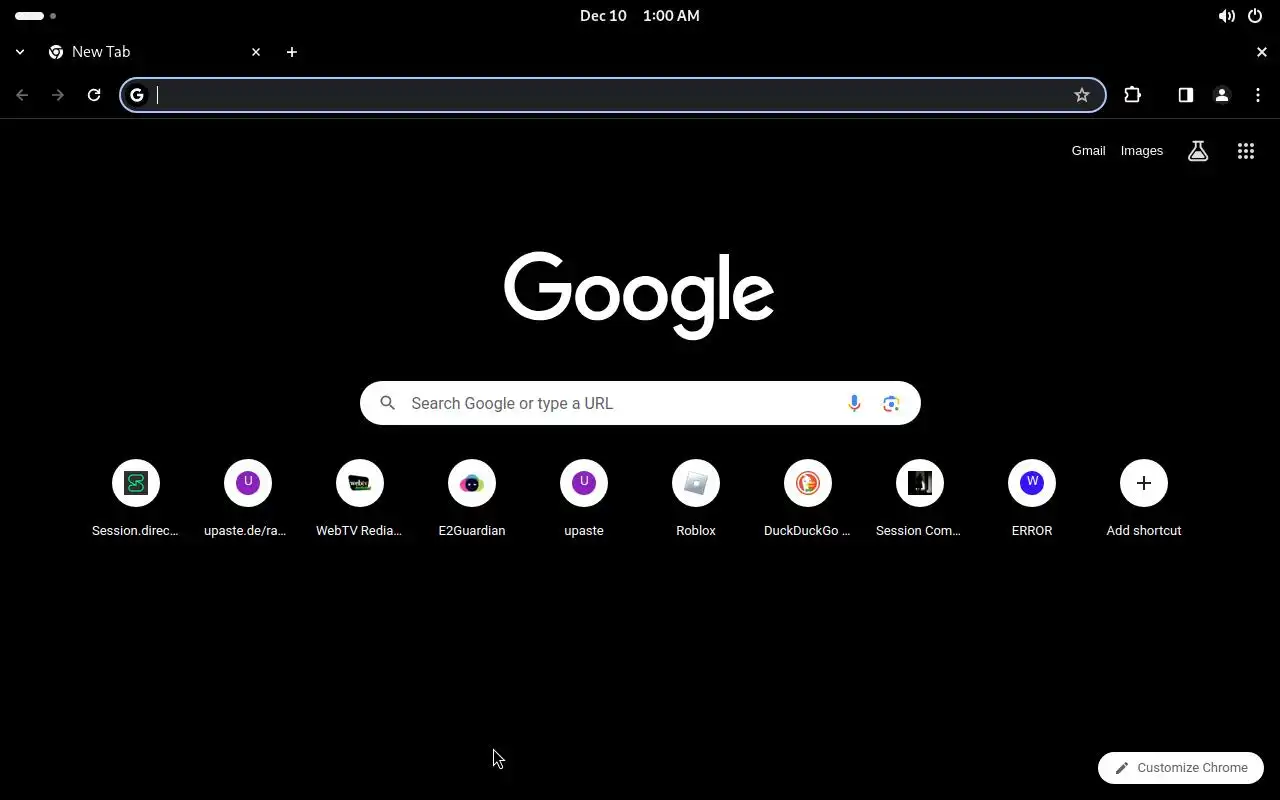Open the Extensions puzzle icon
The image size is (1280, 800).
tap(1132, 95)
